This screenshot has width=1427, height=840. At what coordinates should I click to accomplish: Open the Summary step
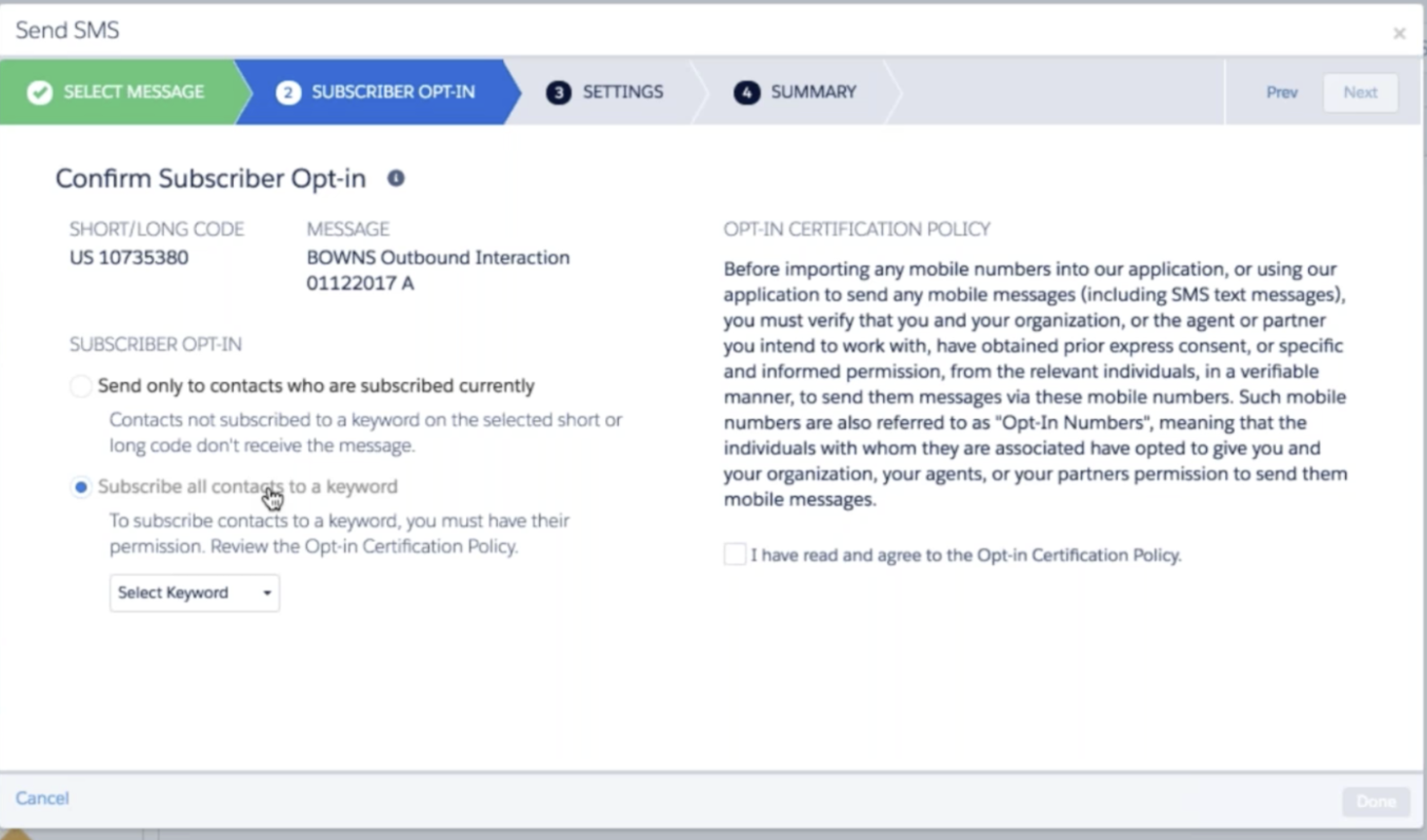(795, 92)
